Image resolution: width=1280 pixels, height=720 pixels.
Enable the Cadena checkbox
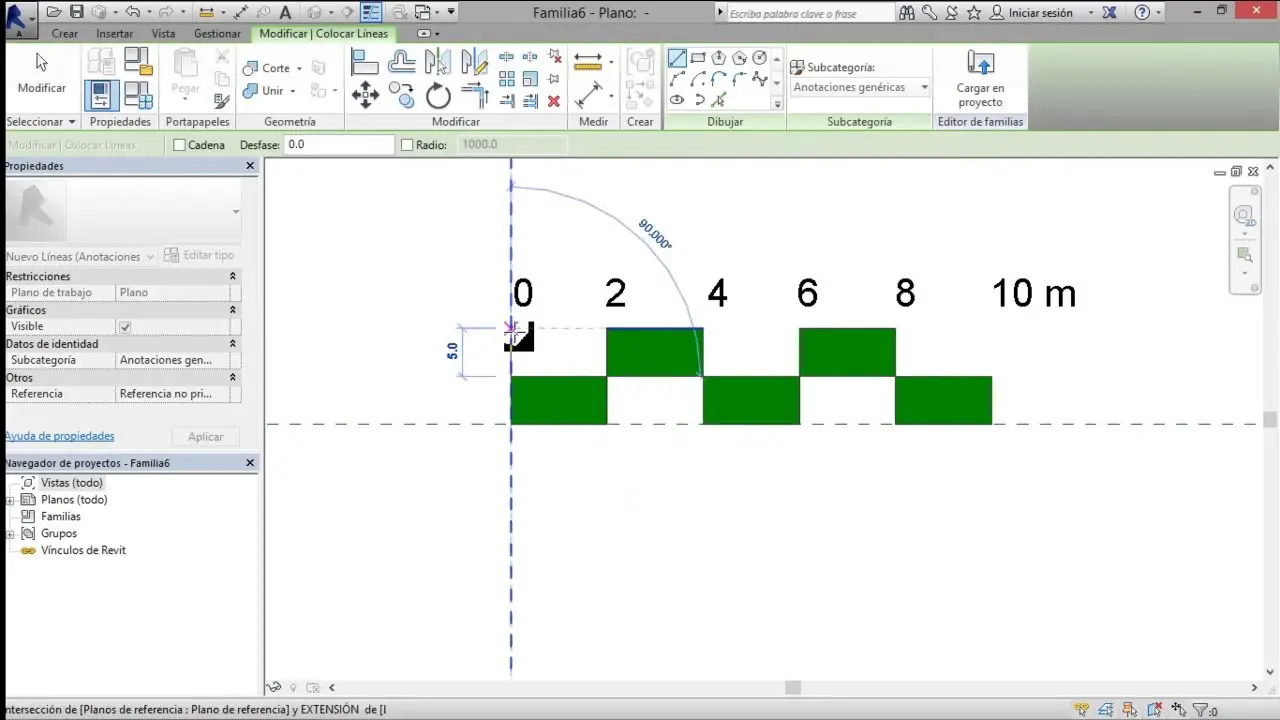pos(180,145)
